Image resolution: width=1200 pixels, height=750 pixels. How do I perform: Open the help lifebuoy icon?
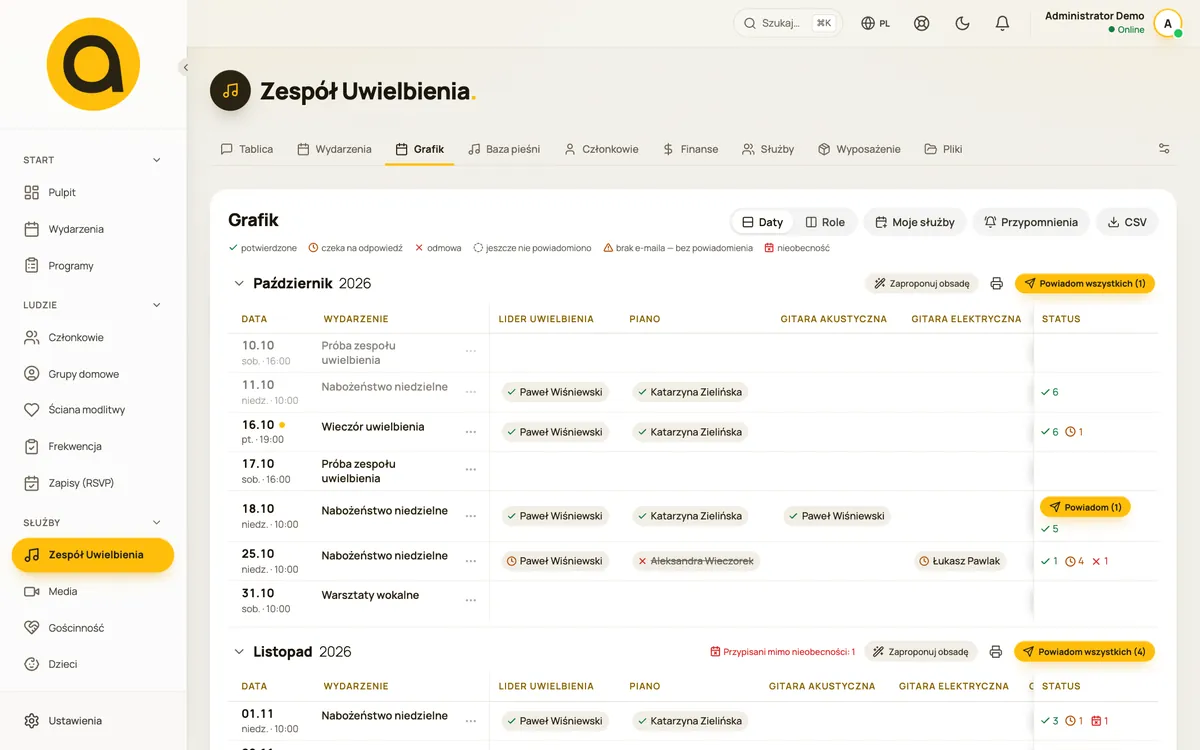(922, 23)
